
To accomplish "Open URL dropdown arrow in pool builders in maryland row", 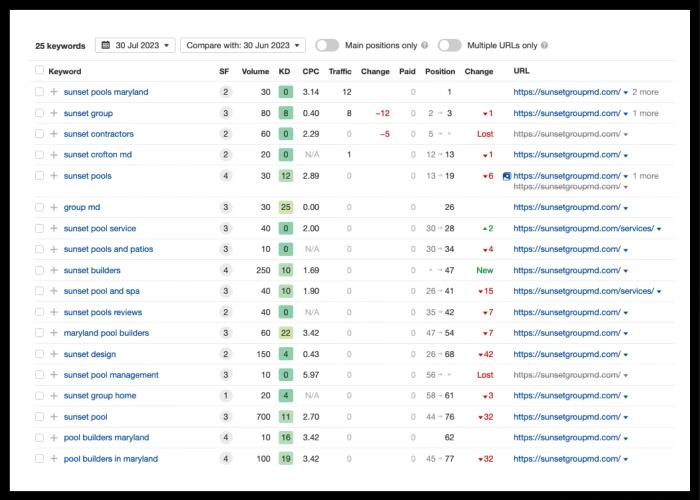I will [x=625, y=459].
